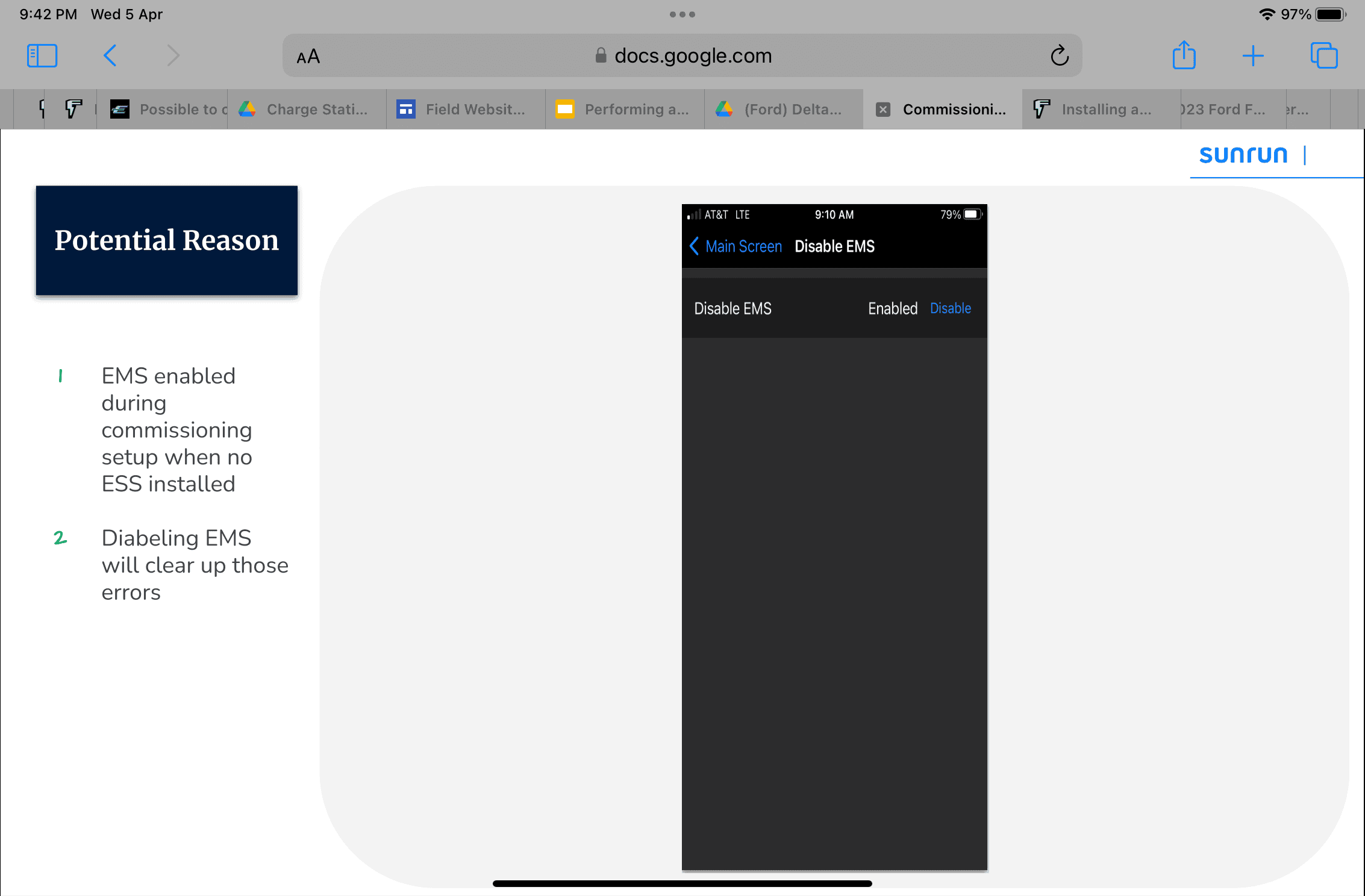Select the docs.google.com address bar

click(683, 56)
